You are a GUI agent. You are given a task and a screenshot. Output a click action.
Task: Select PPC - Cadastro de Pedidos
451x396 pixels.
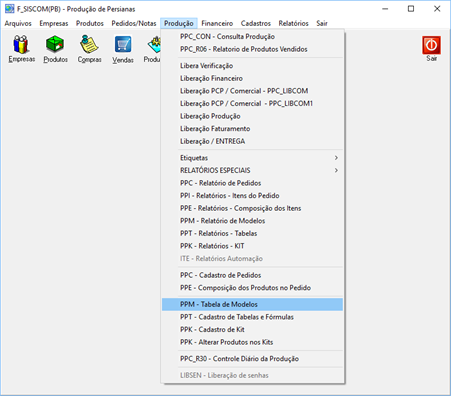click(x=252, y=275)
